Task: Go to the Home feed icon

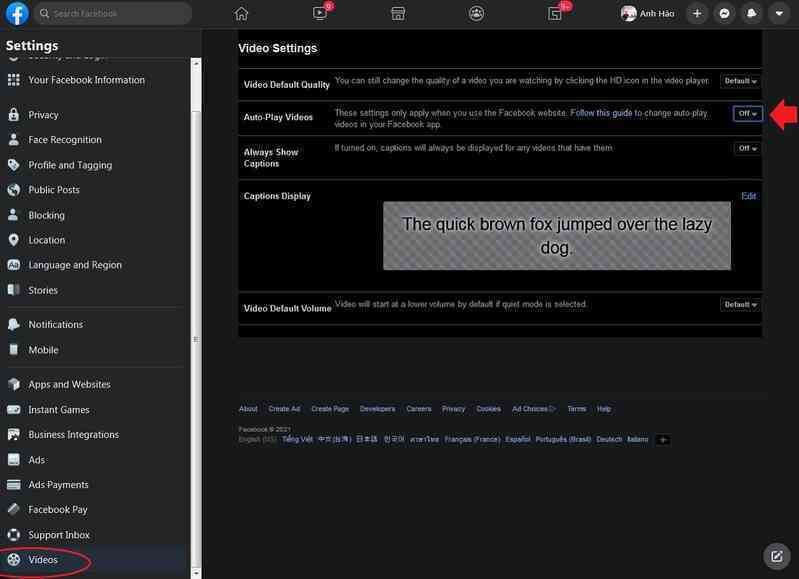Action: tap(241, 14)
